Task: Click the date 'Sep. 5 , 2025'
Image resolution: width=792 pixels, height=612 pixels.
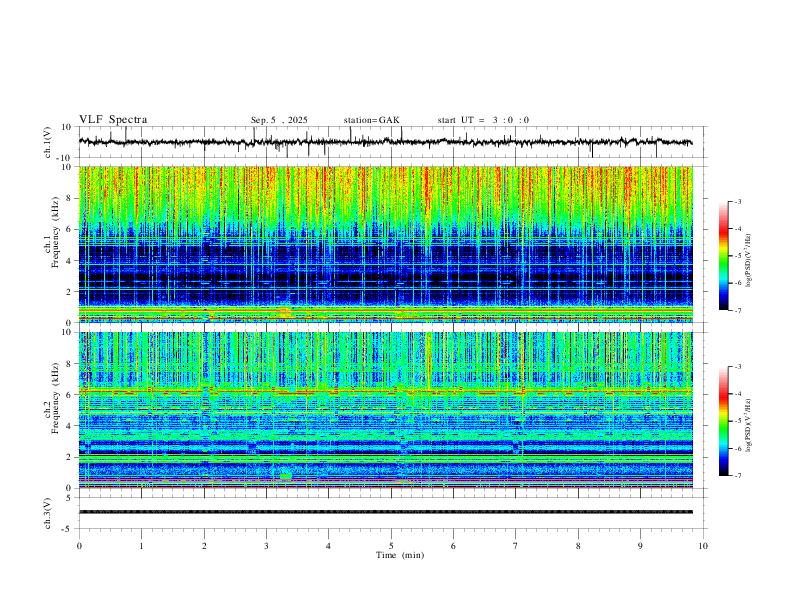Action: (279, 120)
